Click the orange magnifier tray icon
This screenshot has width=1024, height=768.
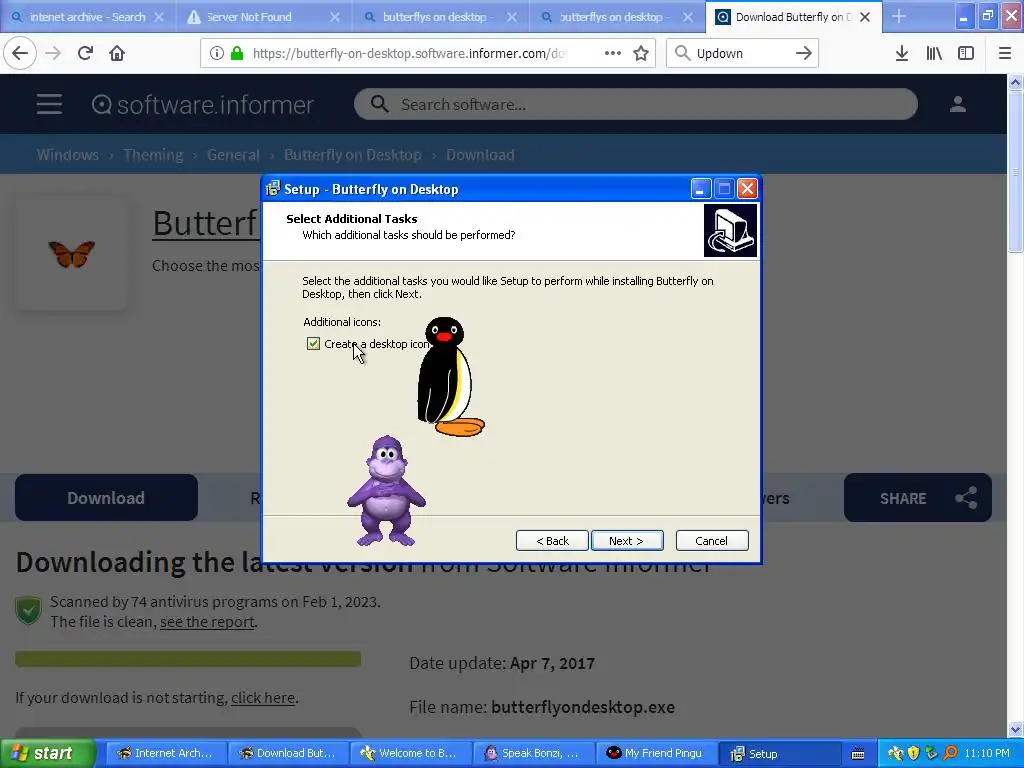click(x=950, y=753)
